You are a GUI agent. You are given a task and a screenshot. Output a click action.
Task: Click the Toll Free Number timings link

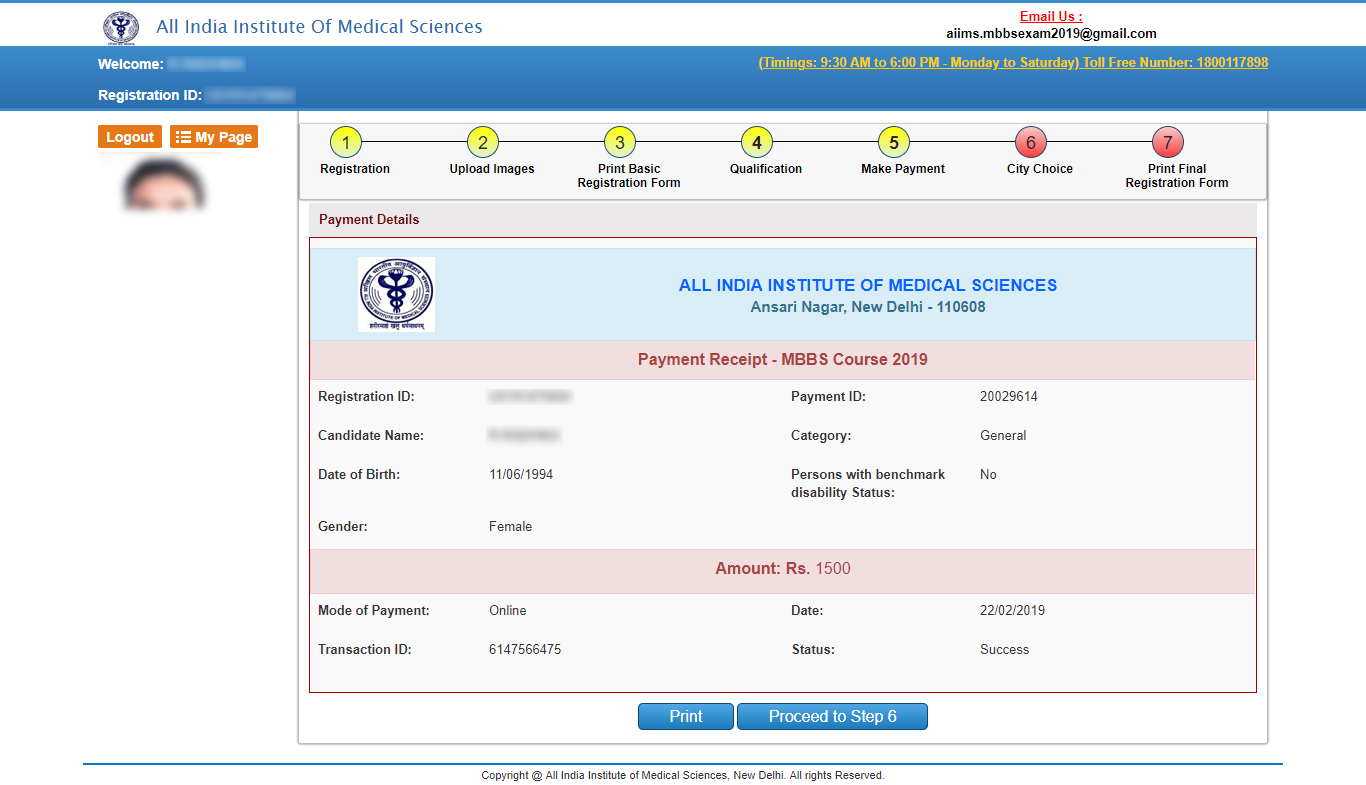click(1013, 63)
